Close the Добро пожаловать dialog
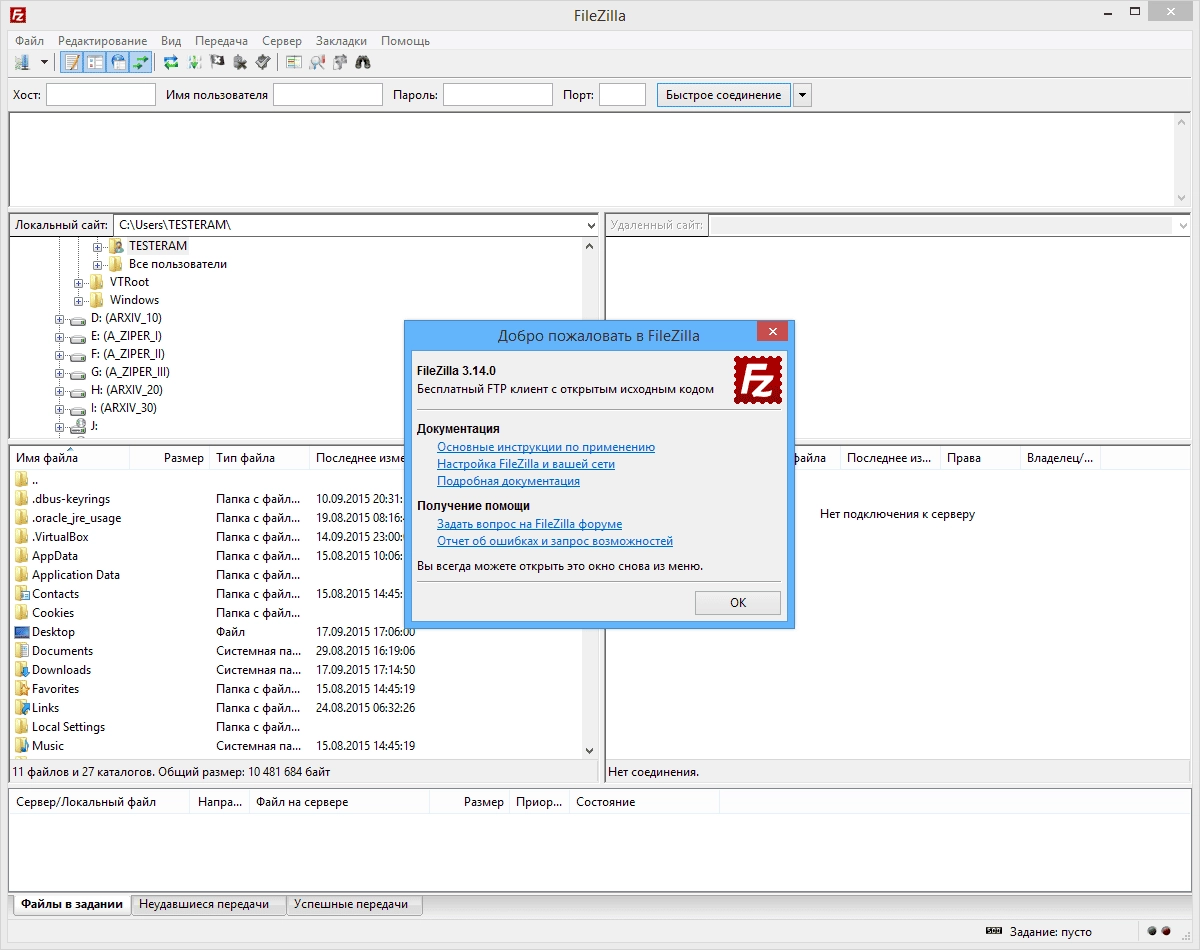 pyautogui.click(x=772, y=332)
